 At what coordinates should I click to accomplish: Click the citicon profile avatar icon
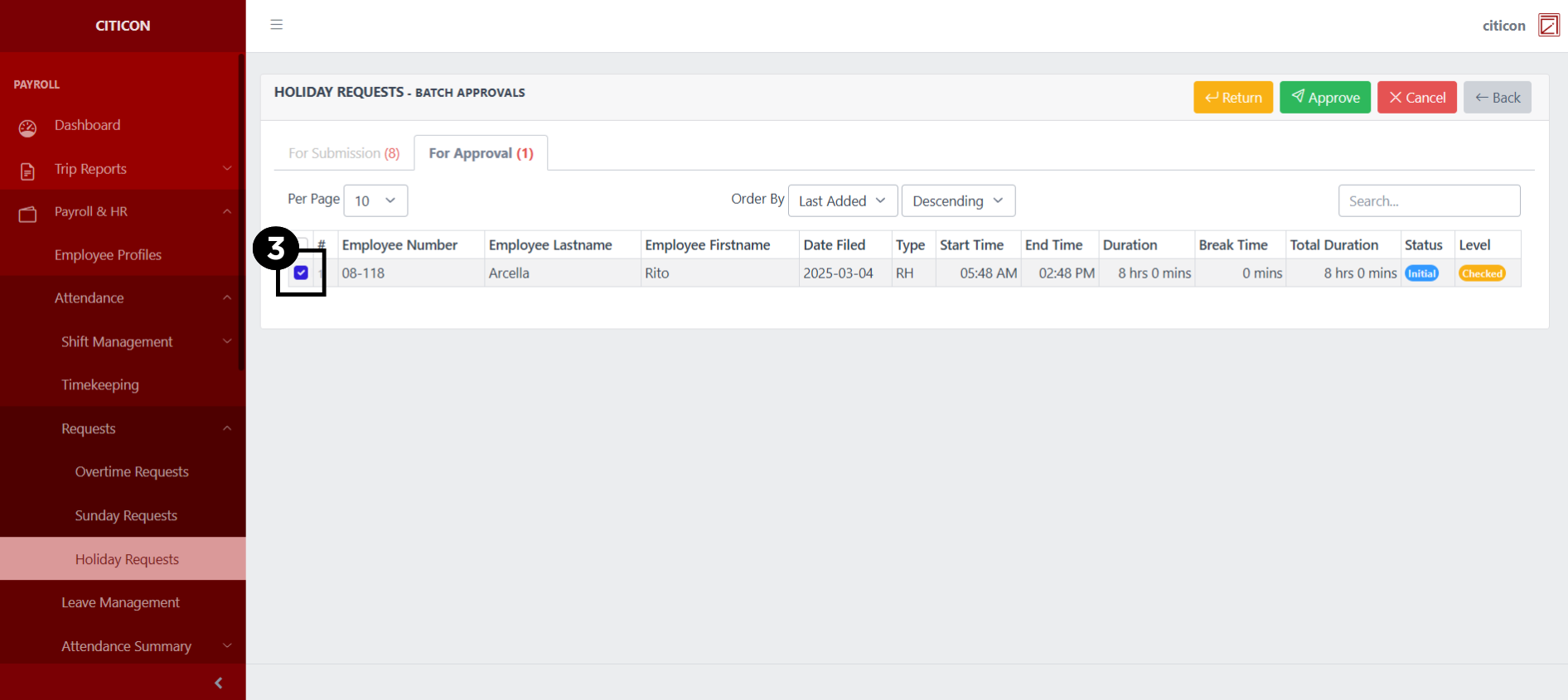click(x=1548, y=25)
